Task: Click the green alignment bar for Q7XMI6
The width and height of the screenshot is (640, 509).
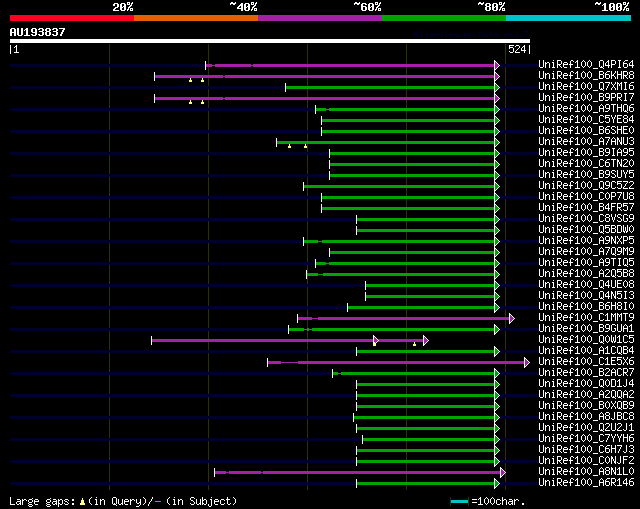Action: point(390,87)
